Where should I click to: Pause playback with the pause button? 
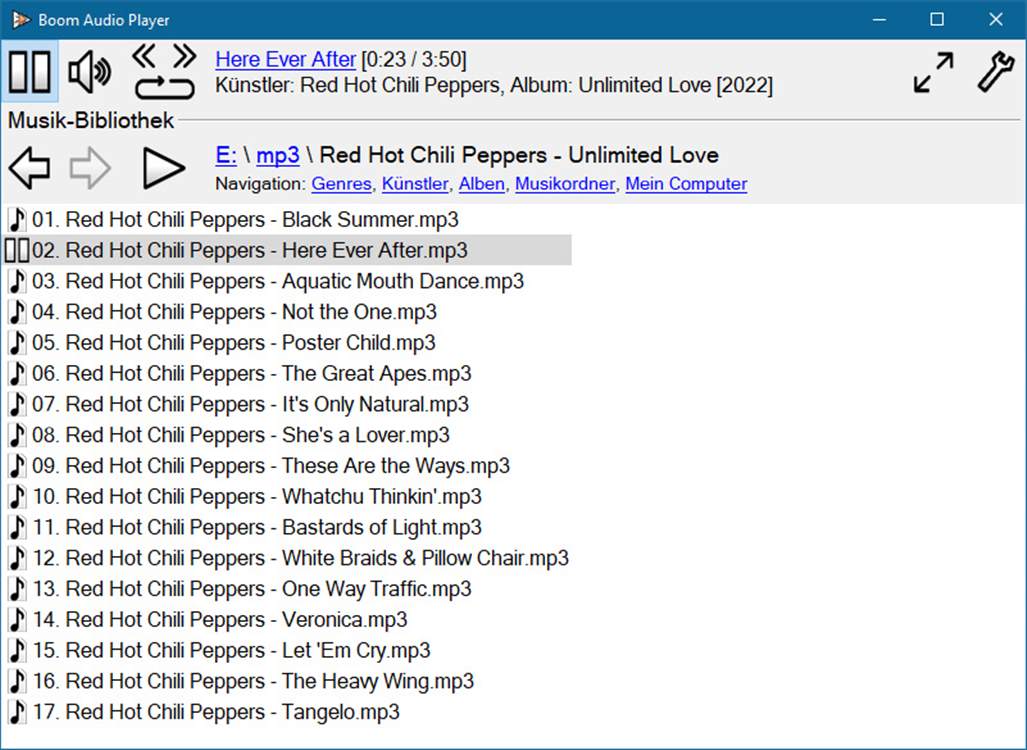click(x=29, y=71)
